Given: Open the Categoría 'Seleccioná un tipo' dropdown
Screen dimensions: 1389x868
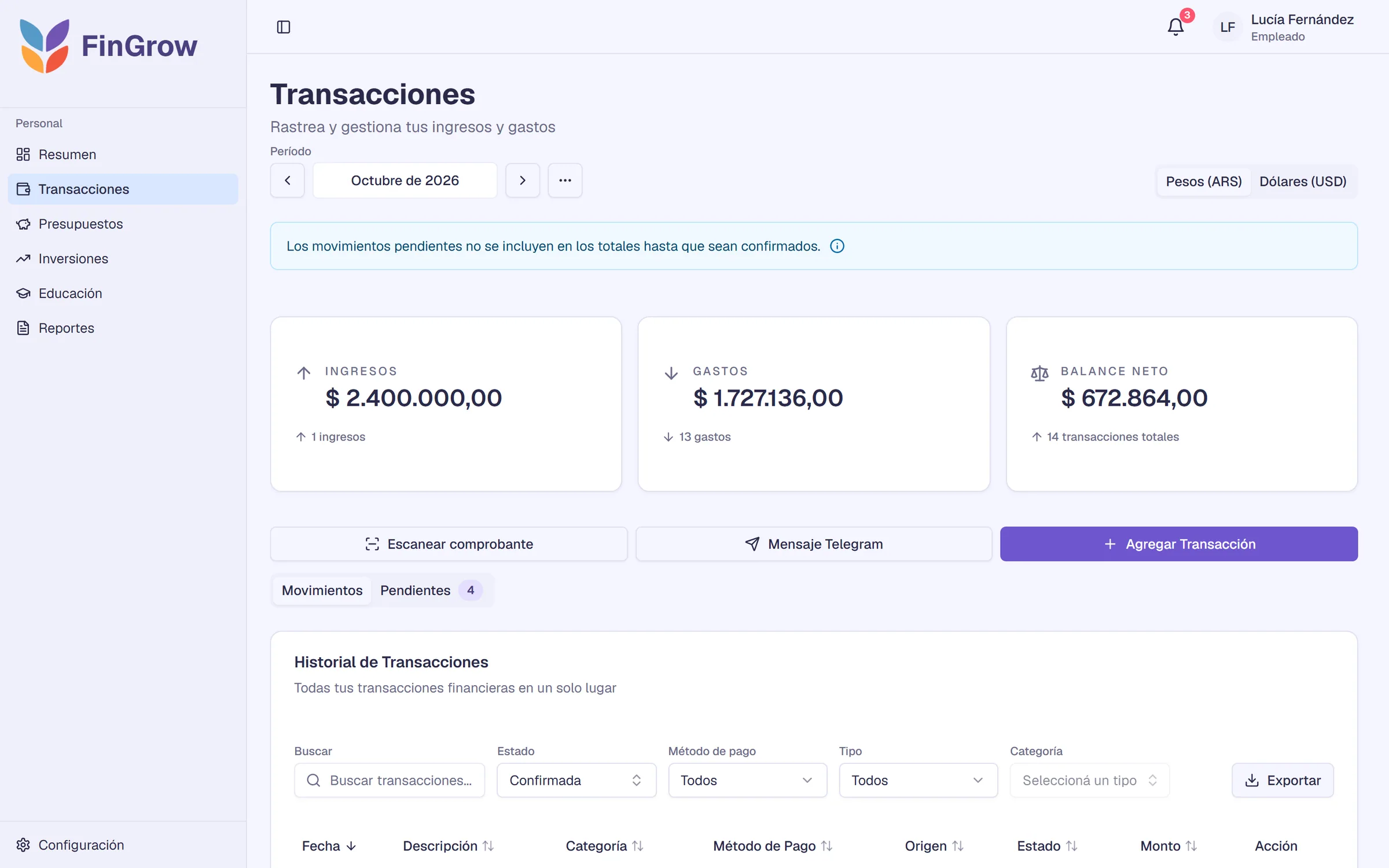Looking at the screenshot, I should [1089, 780].
